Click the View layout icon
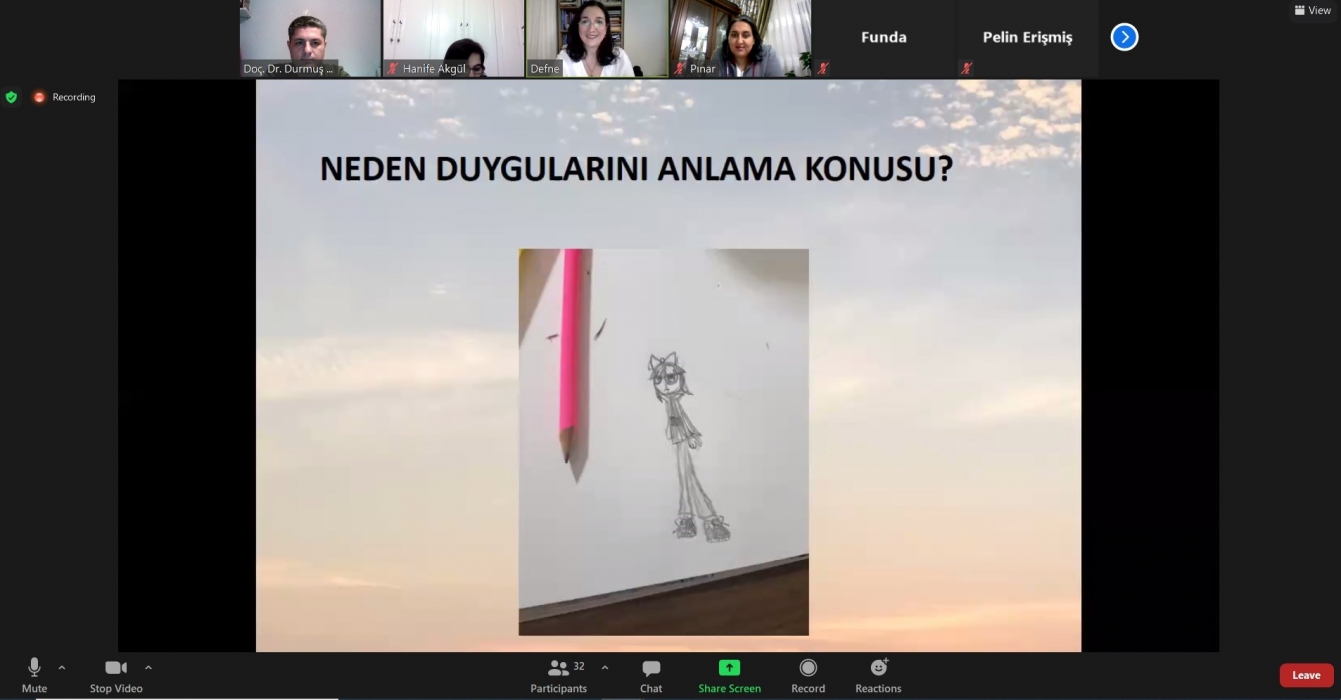This screenshot has width=1341, height=700. (x=1312, y=10)
